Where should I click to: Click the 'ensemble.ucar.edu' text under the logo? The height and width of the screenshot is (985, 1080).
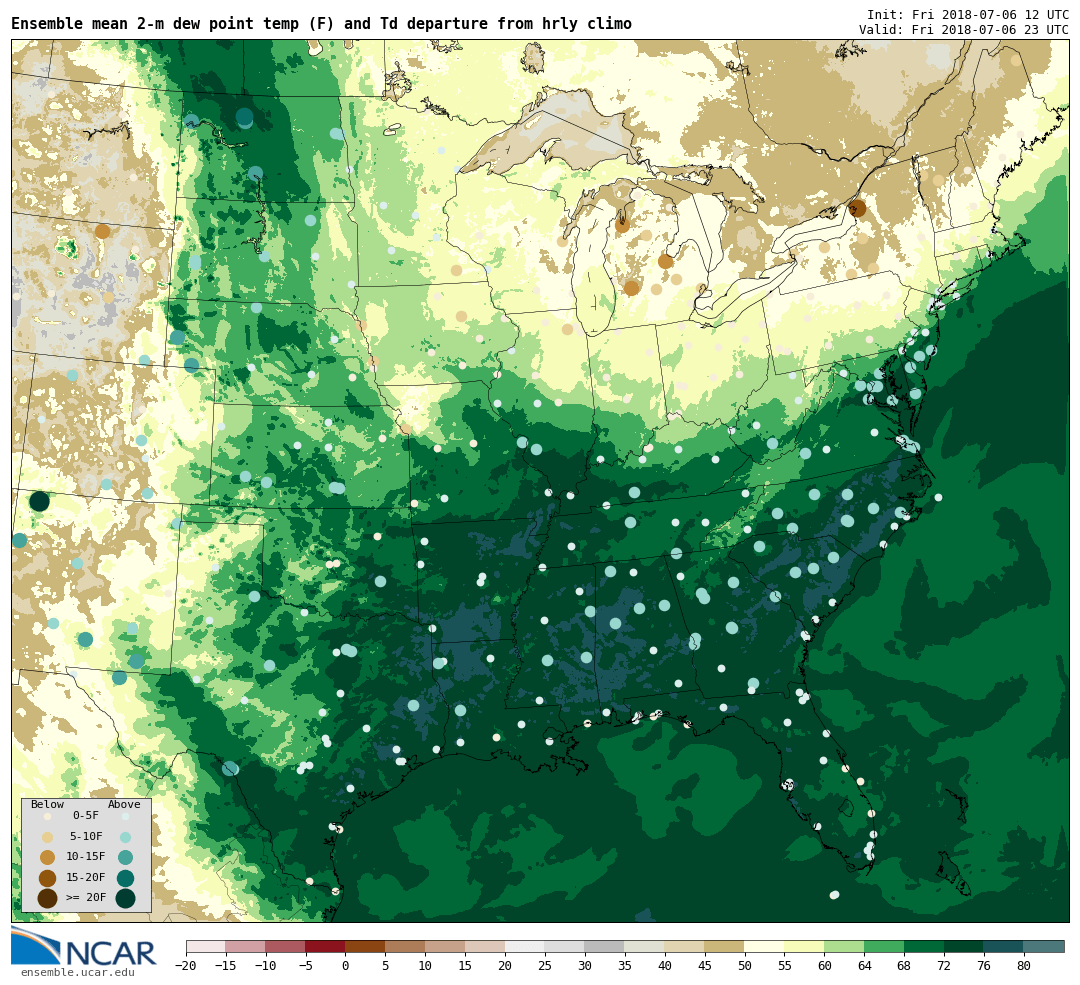pyautogui.click(x=78, y=972)
